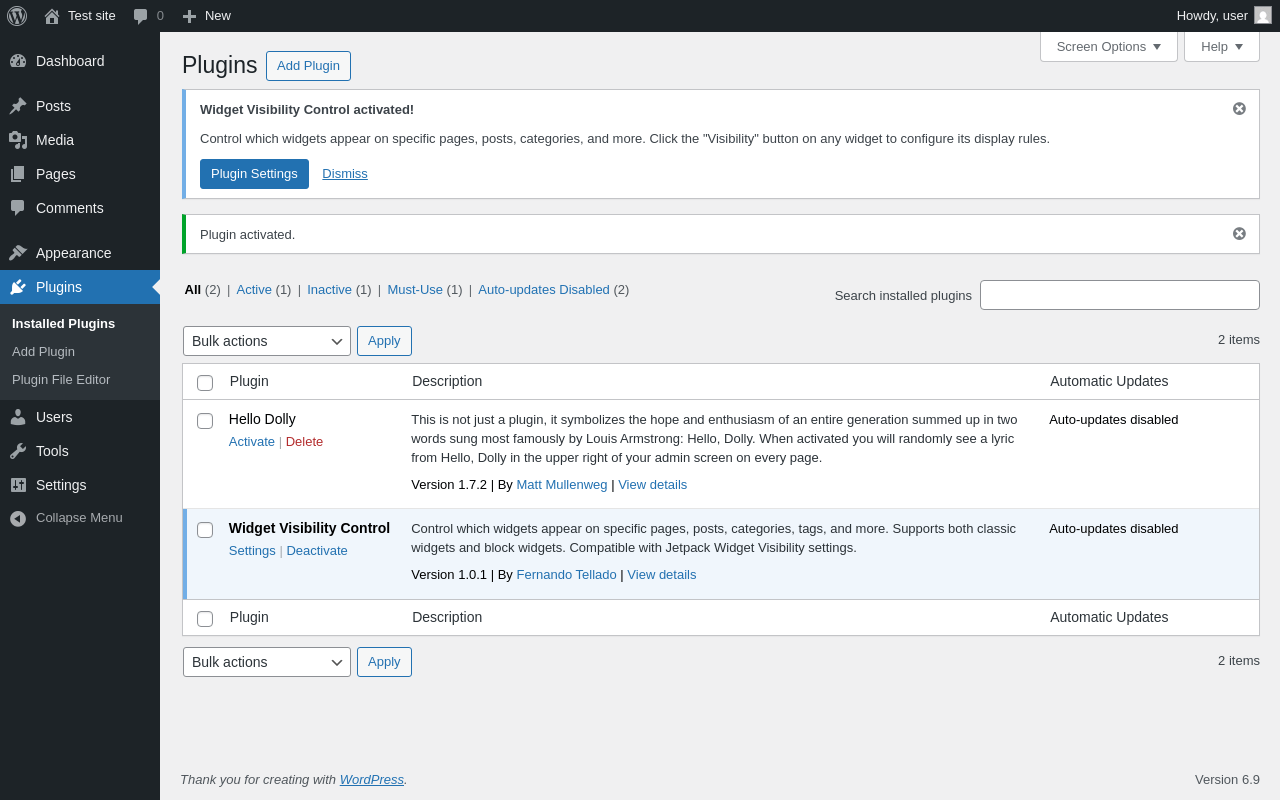Toggle the select-all checkbox in table header

tap(205, 383)
